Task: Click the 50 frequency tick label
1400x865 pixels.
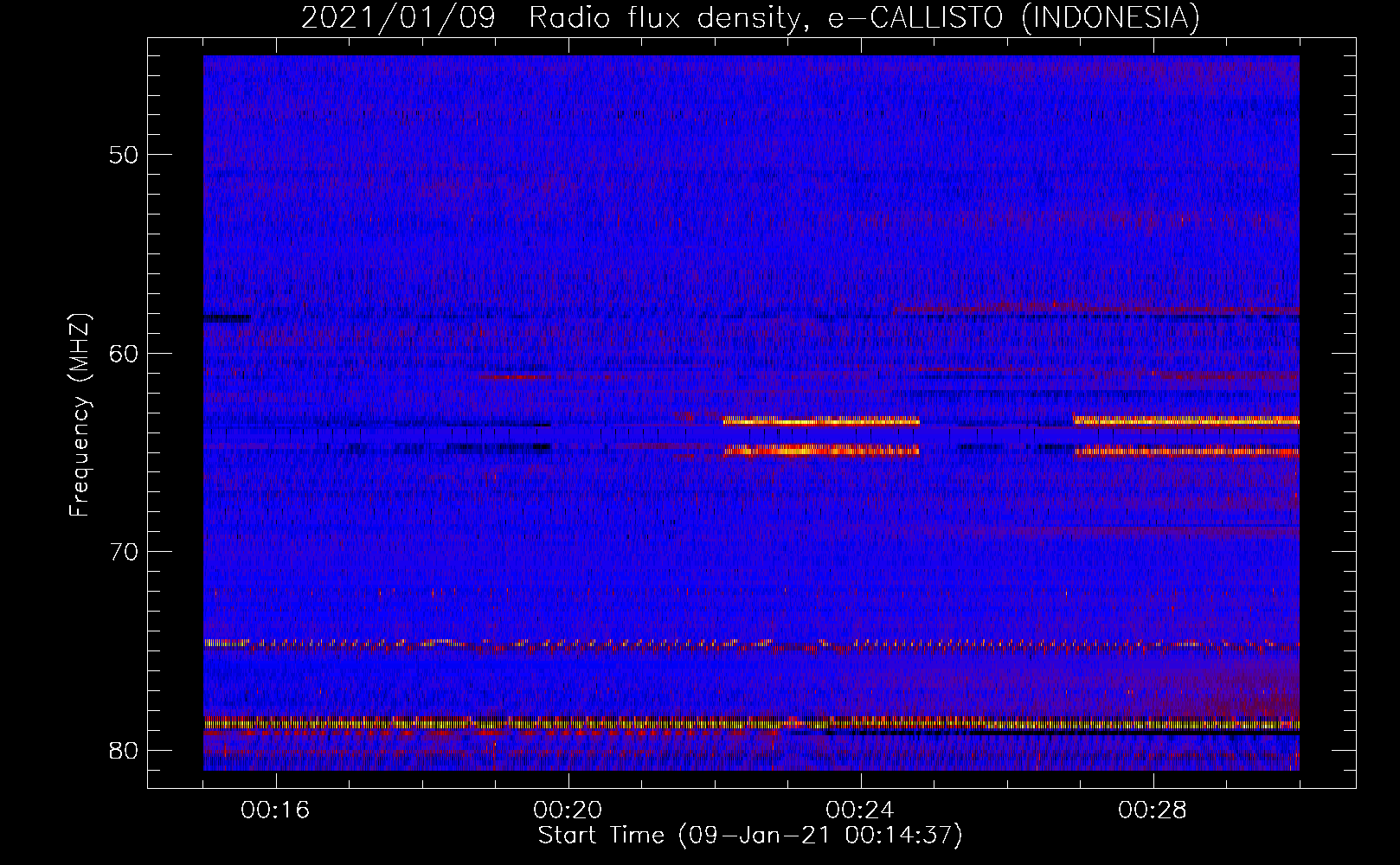Action: pyautogui.click(x=125, y=155)
